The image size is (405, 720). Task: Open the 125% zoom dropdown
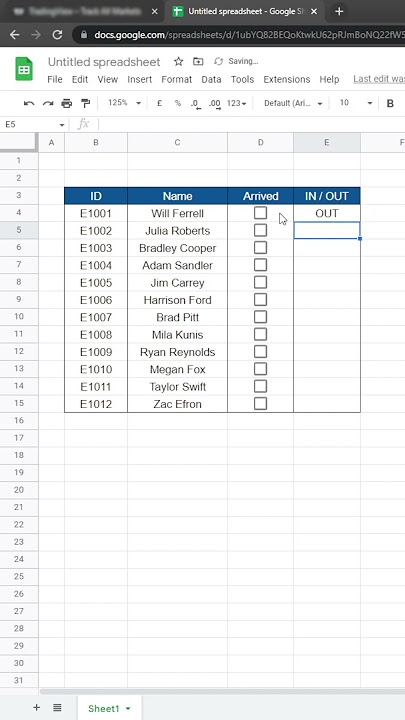click(124, 103)
